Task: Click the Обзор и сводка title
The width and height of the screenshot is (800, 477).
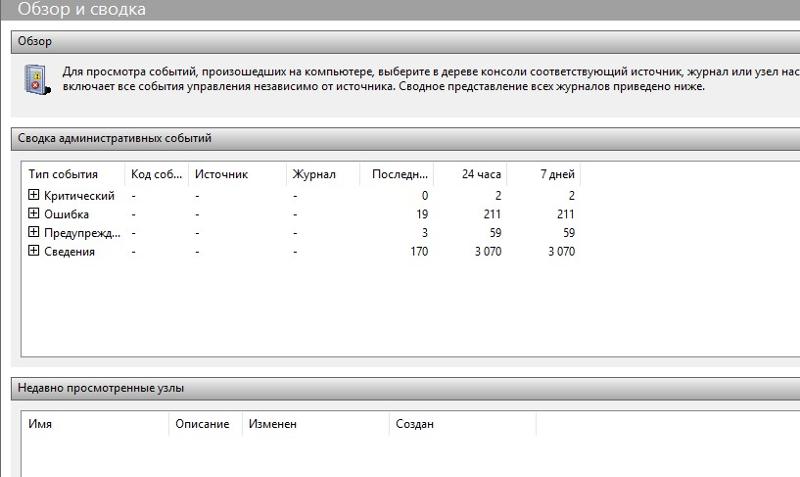Action: click(x=82, y=9)
